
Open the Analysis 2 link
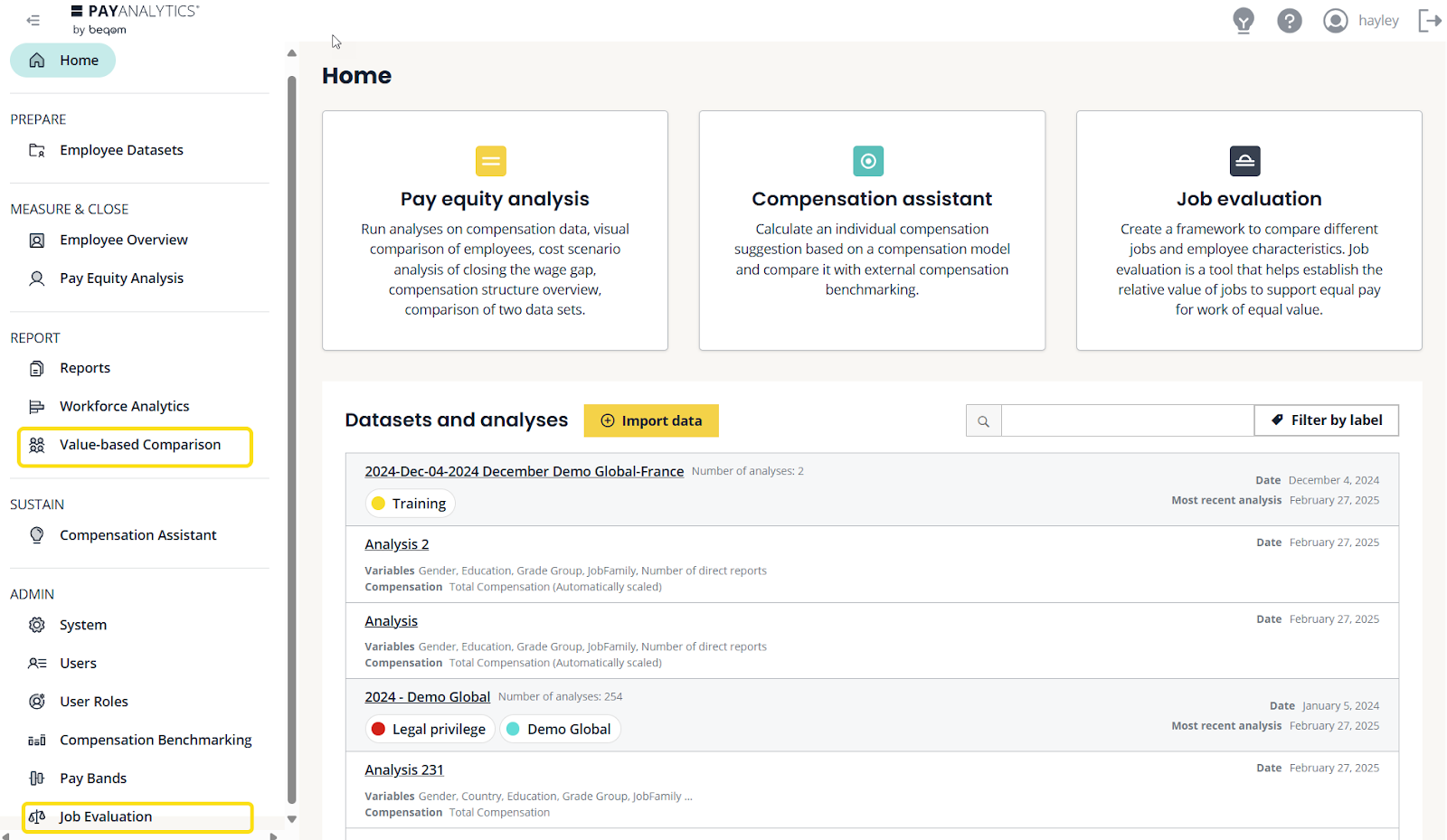pyautogui.click(x=396, y=544)
